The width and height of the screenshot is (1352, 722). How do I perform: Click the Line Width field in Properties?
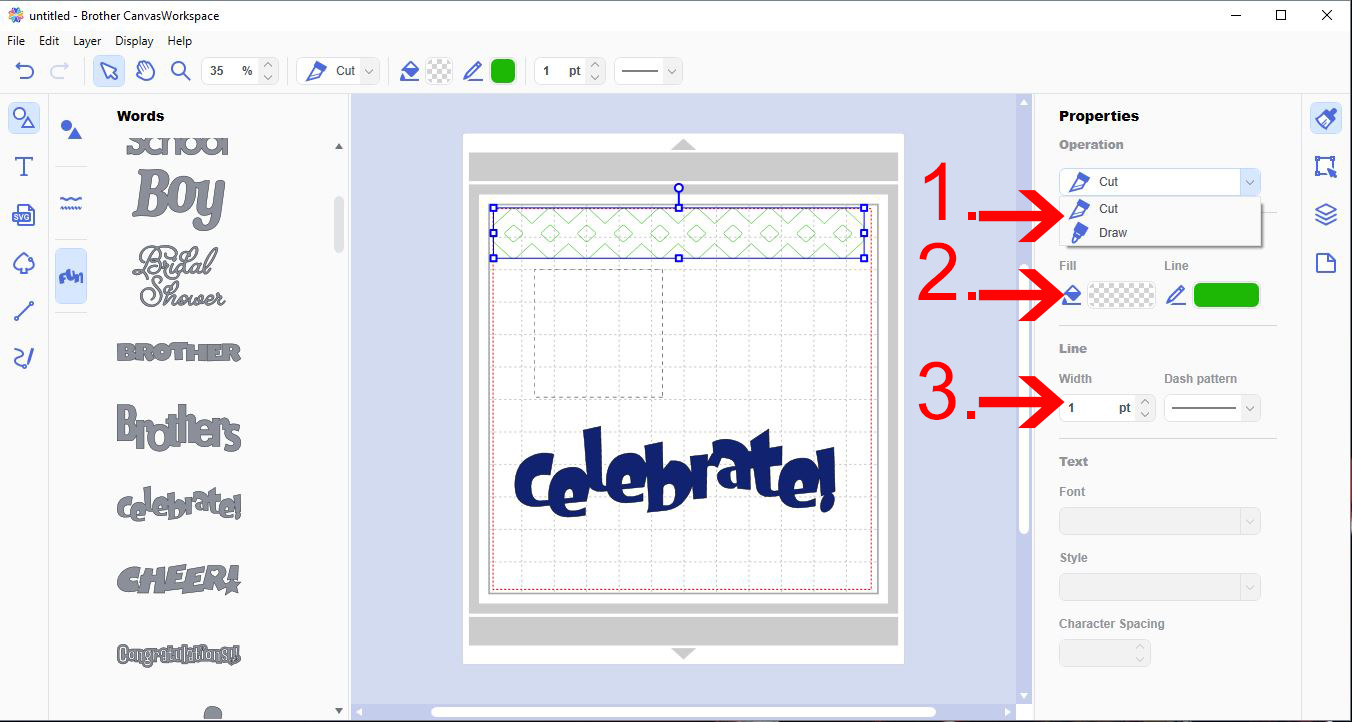[1097, 408]
